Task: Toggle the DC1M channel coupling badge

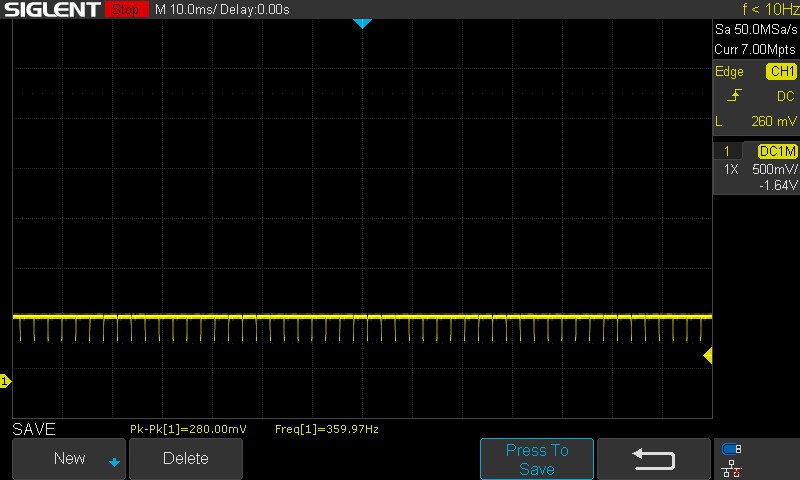Action: (x=777, y=151)
